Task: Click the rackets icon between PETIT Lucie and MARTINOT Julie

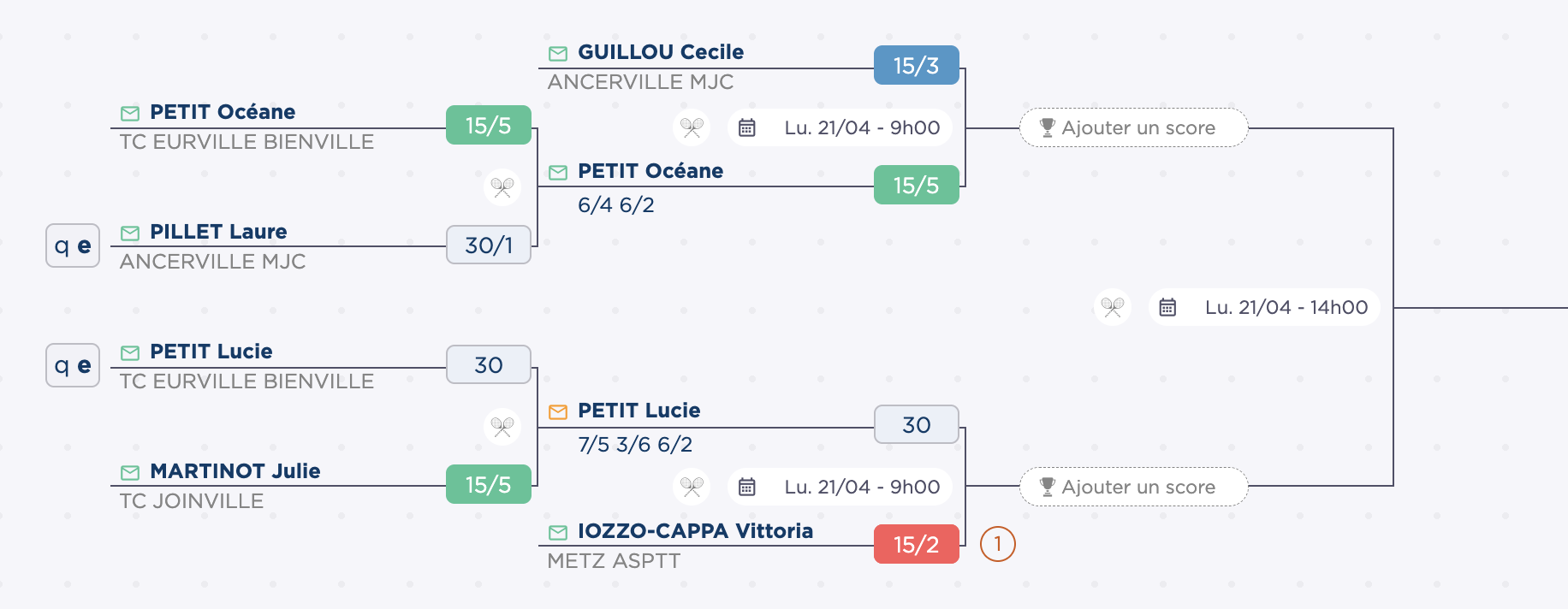Action: pos(502,426)
